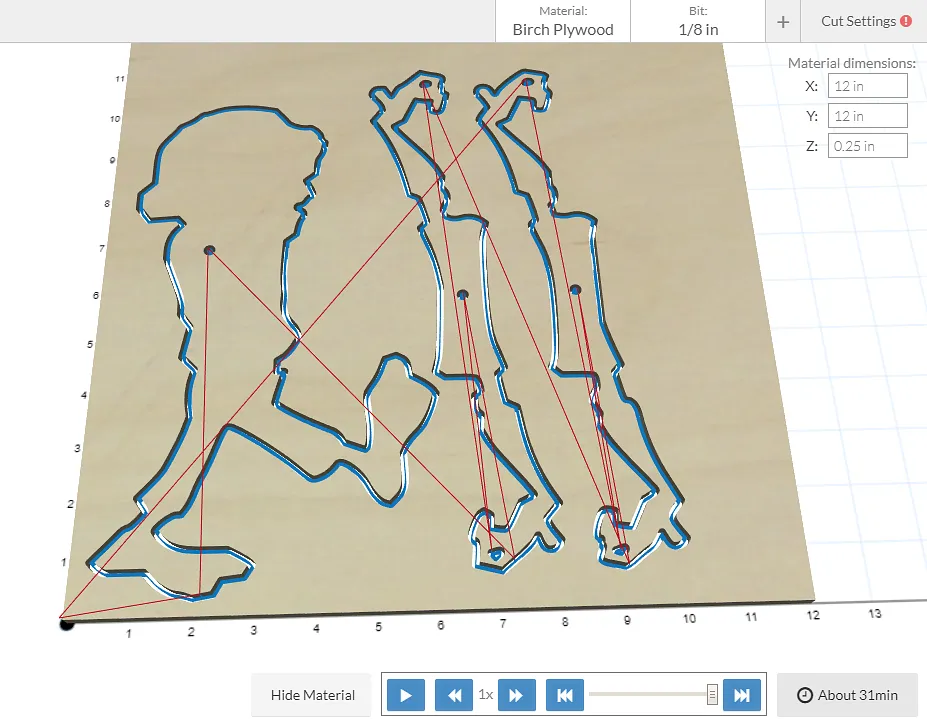Select the large walking figure outline at left

pyautogui.click(x=139, y=210)
